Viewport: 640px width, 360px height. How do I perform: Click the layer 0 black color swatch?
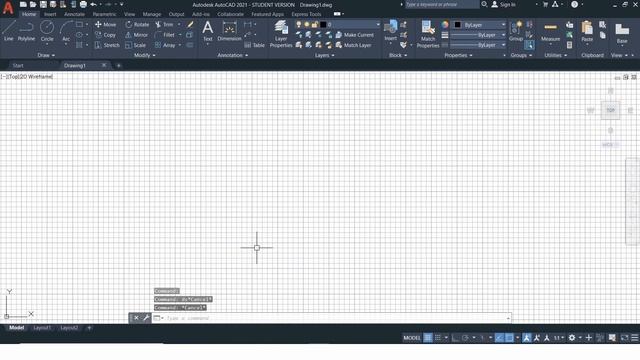323,24
